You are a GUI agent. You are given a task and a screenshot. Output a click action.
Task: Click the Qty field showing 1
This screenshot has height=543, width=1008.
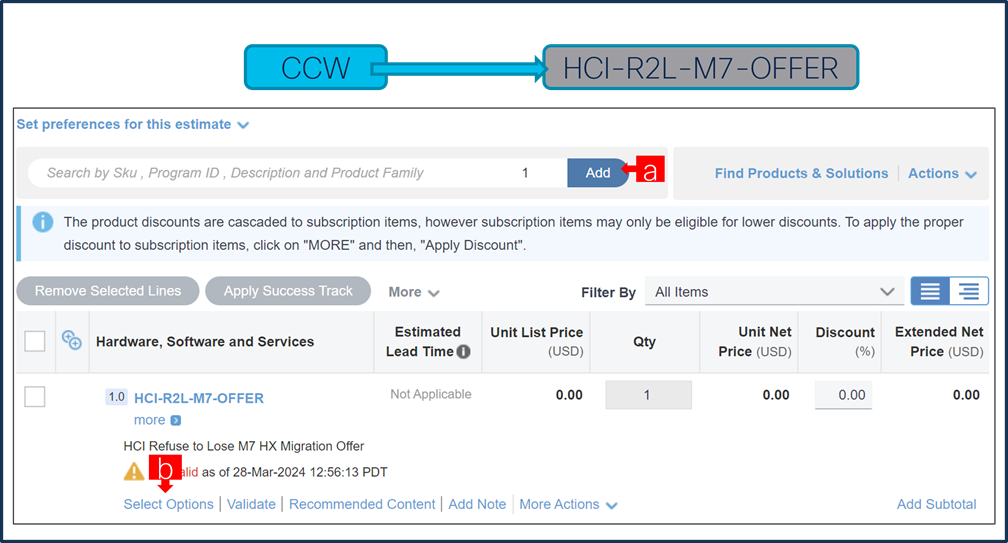pyautogui.click(x=648, y=395)
